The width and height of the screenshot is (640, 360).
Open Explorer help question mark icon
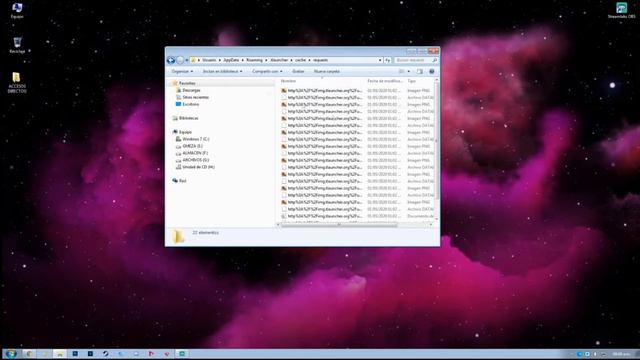coord(432,71)
